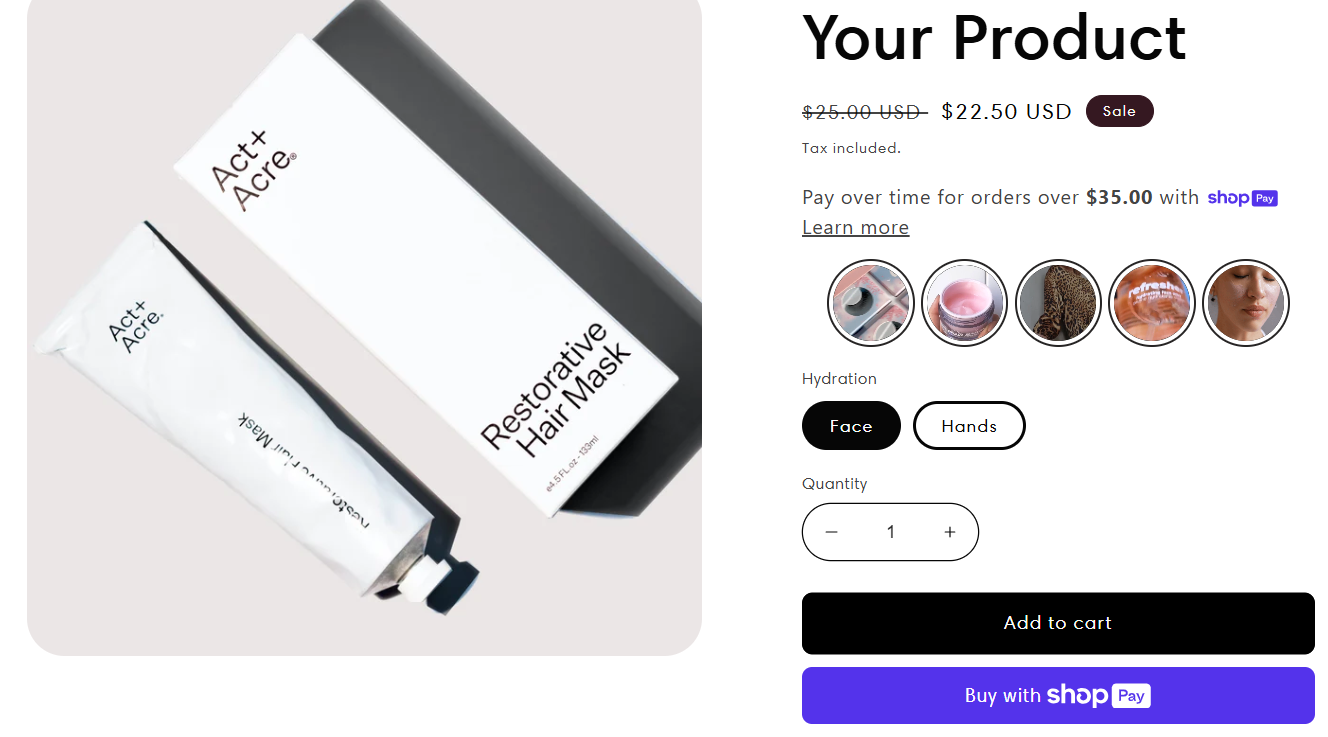Open the pink cream jar circle thumbnail
1328x737 pixels.
(964, 302)
